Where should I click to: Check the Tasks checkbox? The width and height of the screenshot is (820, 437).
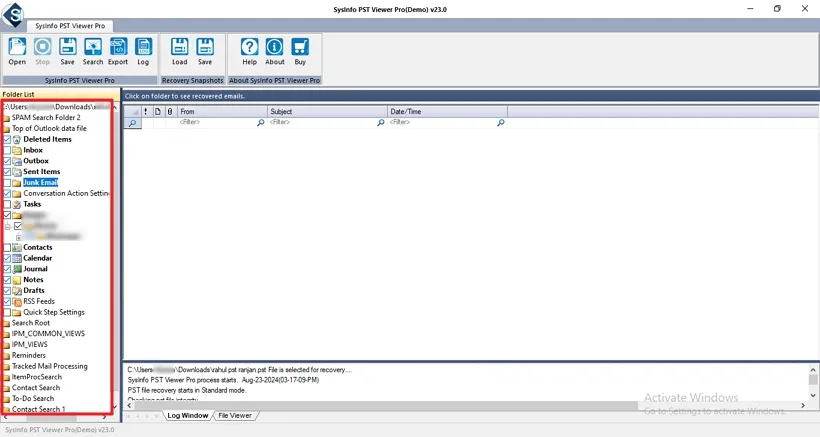pos(7,204)
